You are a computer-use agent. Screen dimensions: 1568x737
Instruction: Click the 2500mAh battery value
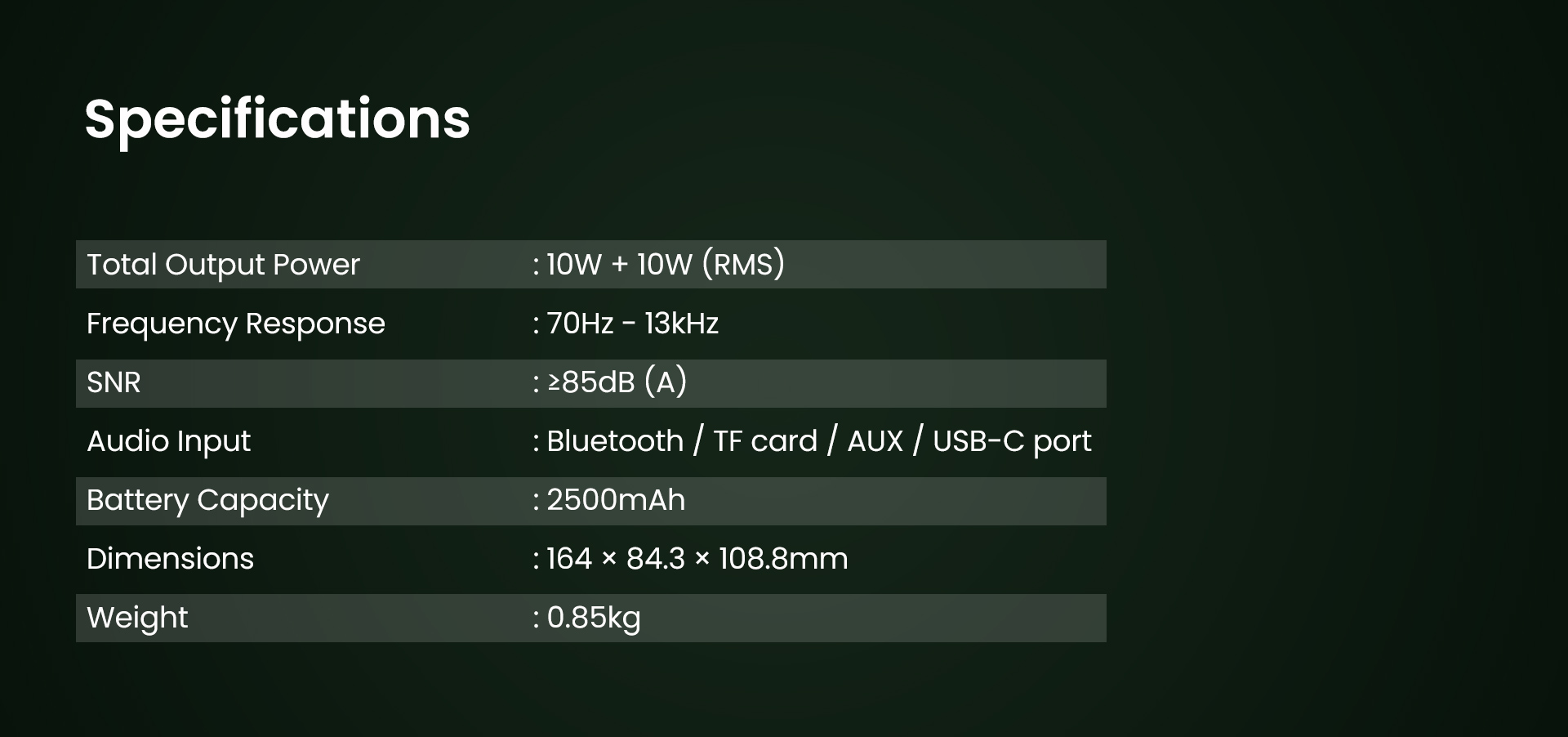pos(616,500)
